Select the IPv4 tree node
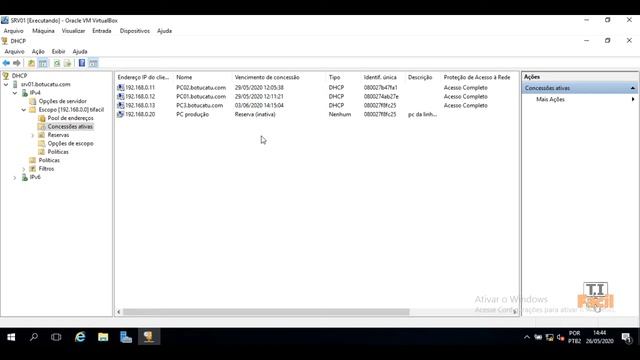640x360 pixels. click(35, 93)
